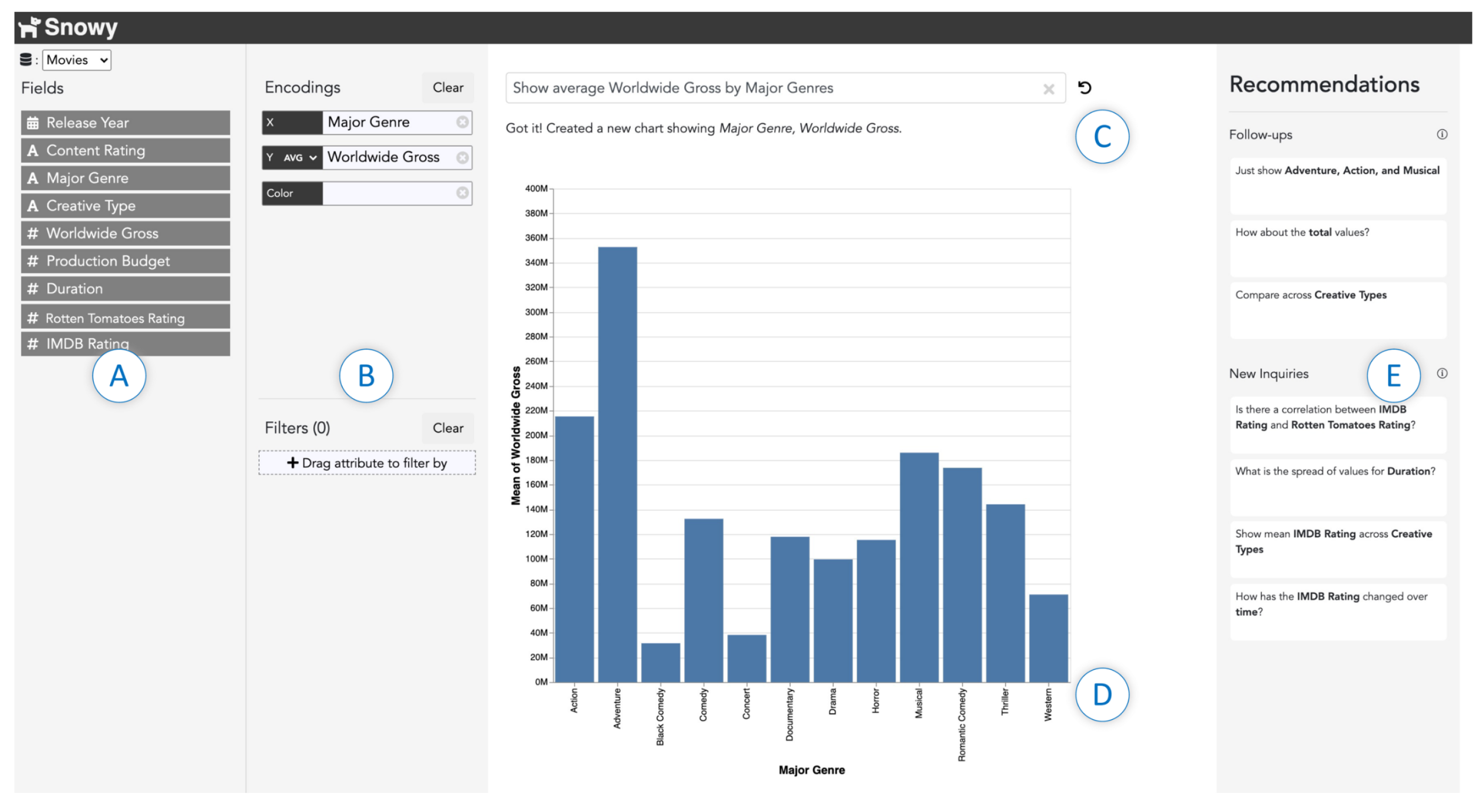Click the natural language query input box
1480x812 pixels.
[x=770, y=88]
